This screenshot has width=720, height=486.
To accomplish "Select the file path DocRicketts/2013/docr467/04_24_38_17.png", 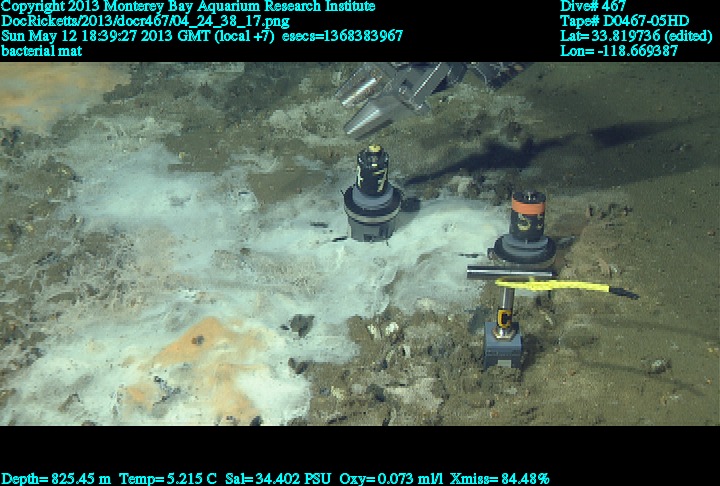I will point(146,21).
